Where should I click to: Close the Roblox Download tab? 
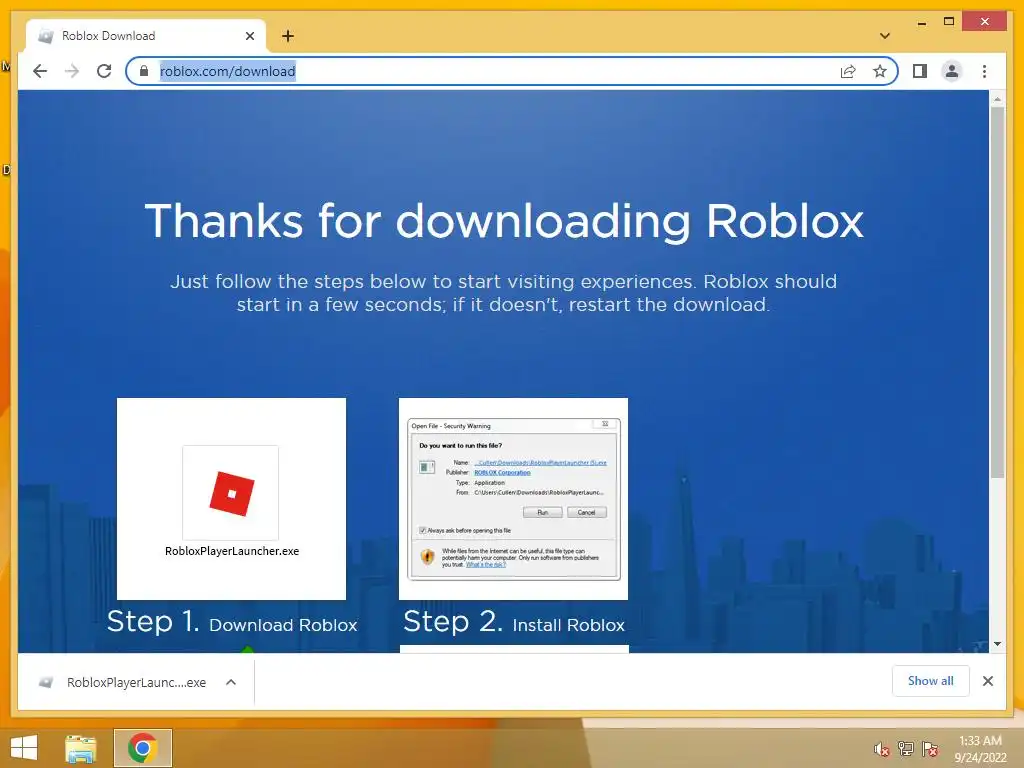point(249,37)
